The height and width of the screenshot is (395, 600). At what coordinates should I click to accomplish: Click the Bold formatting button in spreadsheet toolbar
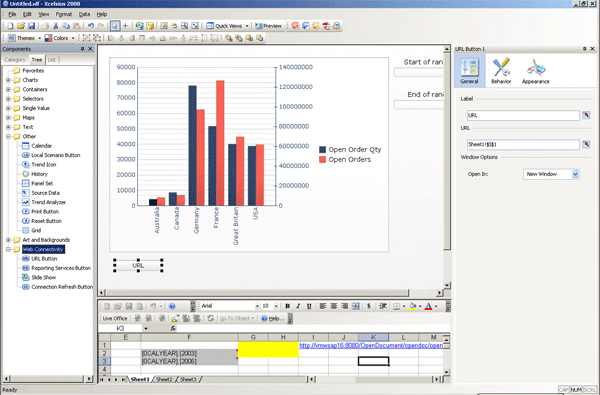click(287, 306)
